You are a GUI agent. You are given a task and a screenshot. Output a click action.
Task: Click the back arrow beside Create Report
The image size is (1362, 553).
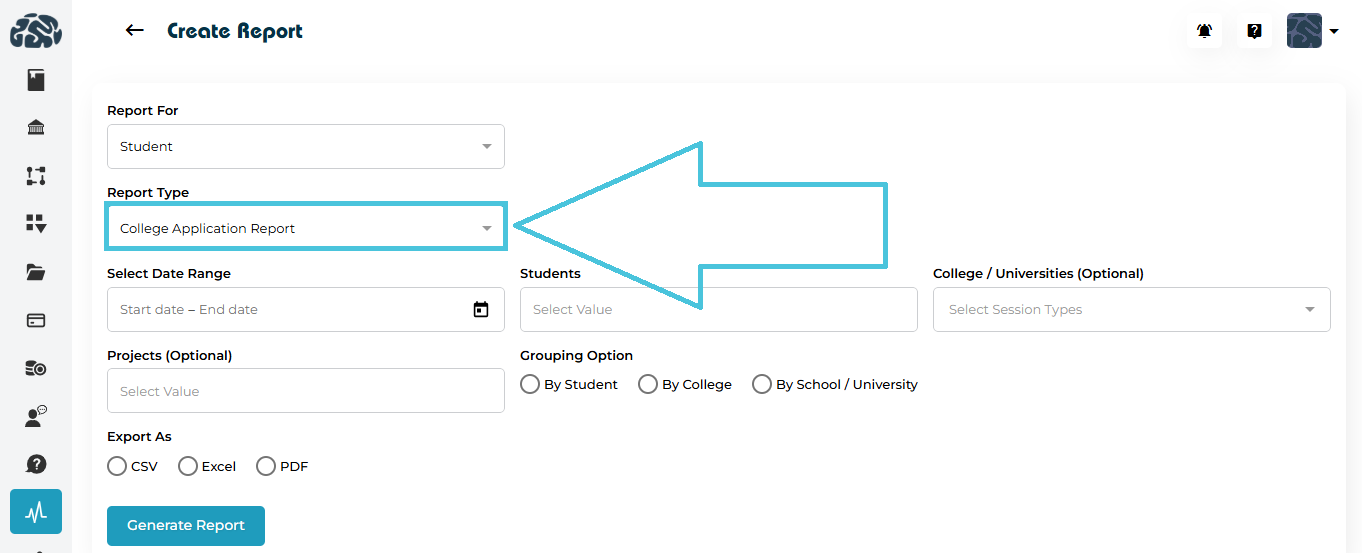click(x=134, y=31)
